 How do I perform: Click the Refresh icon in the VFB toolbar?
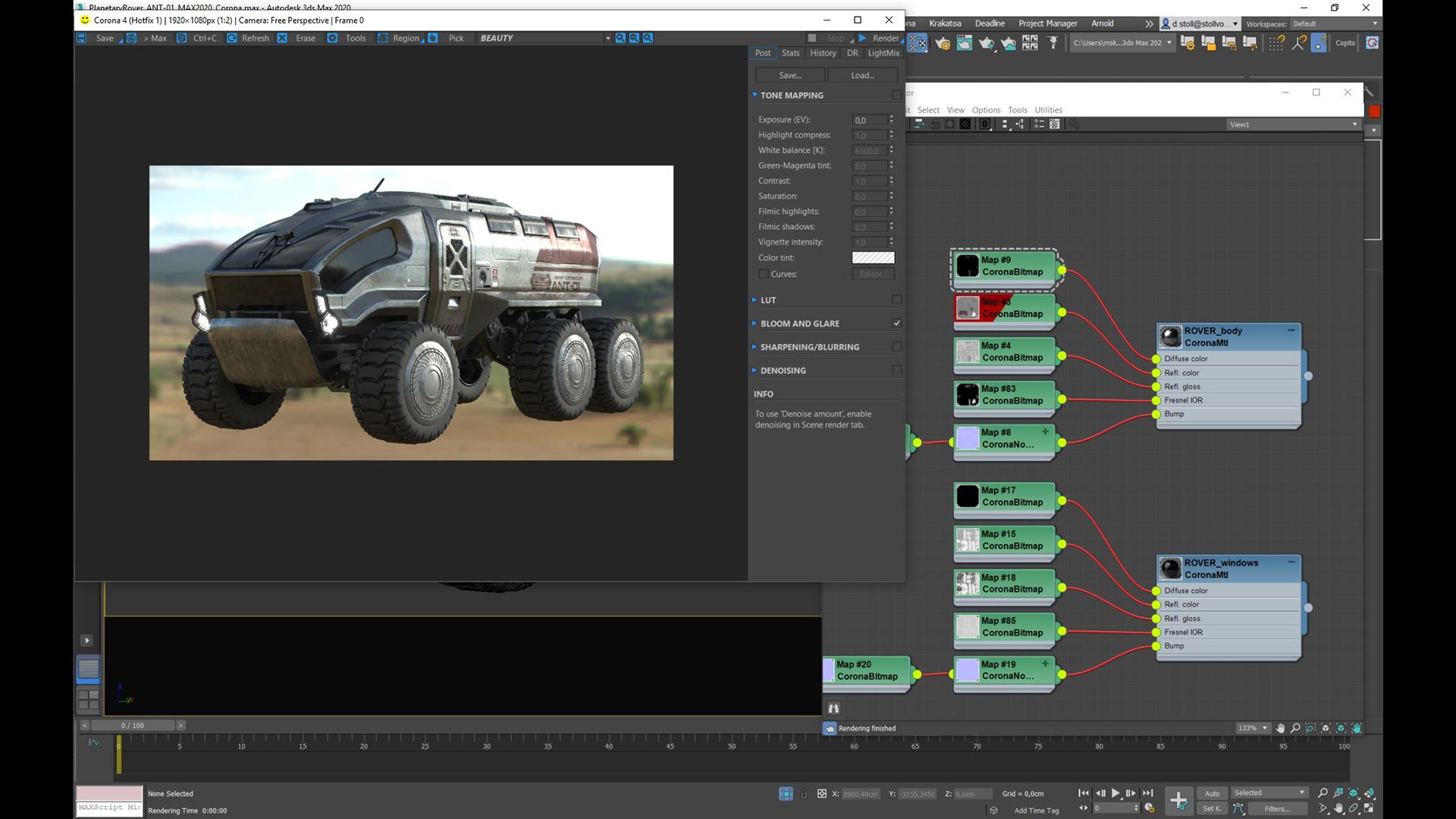tap(232, 38)
